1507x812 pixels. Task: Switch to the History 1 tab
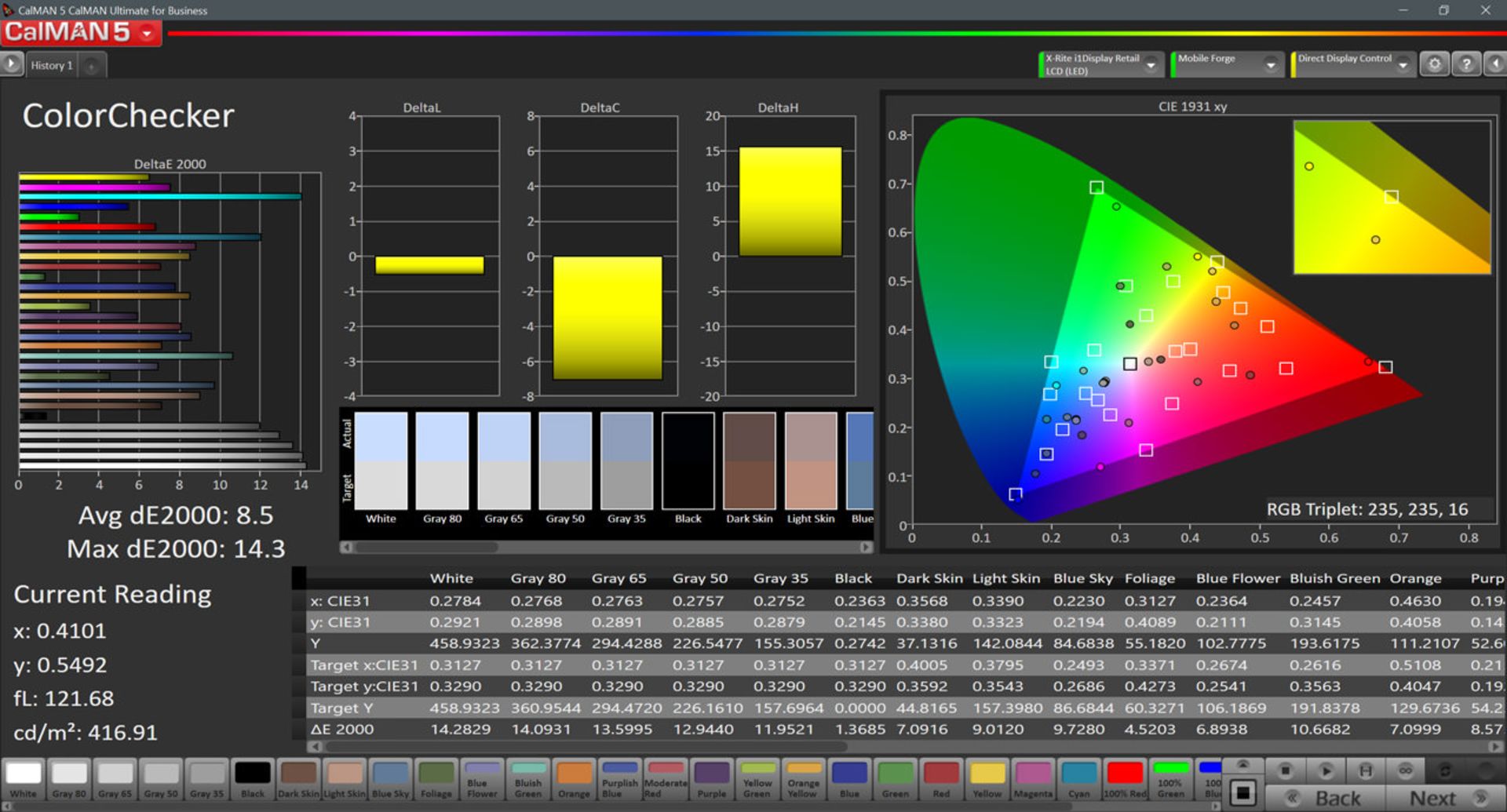click(52, 66)
